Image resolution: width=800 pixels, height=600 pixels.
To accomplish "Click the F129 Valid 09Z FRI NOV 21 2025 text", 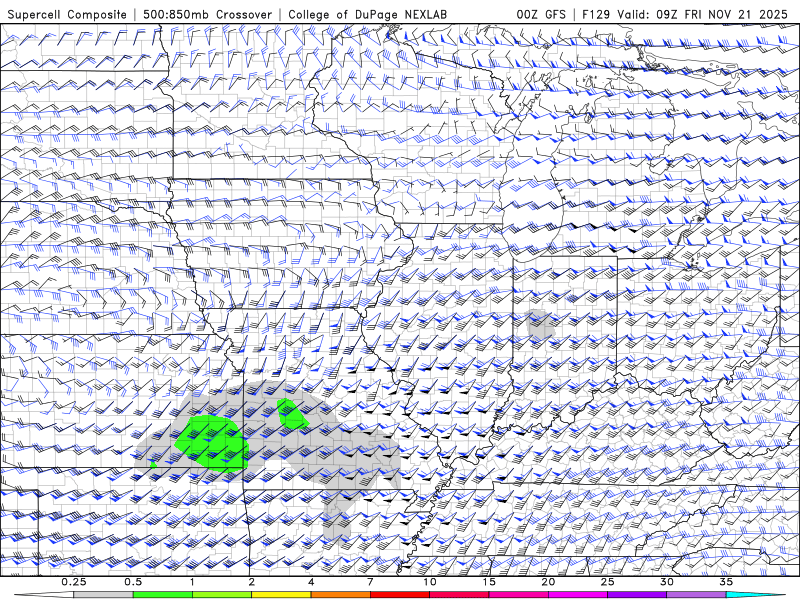I will pos(685,14).
